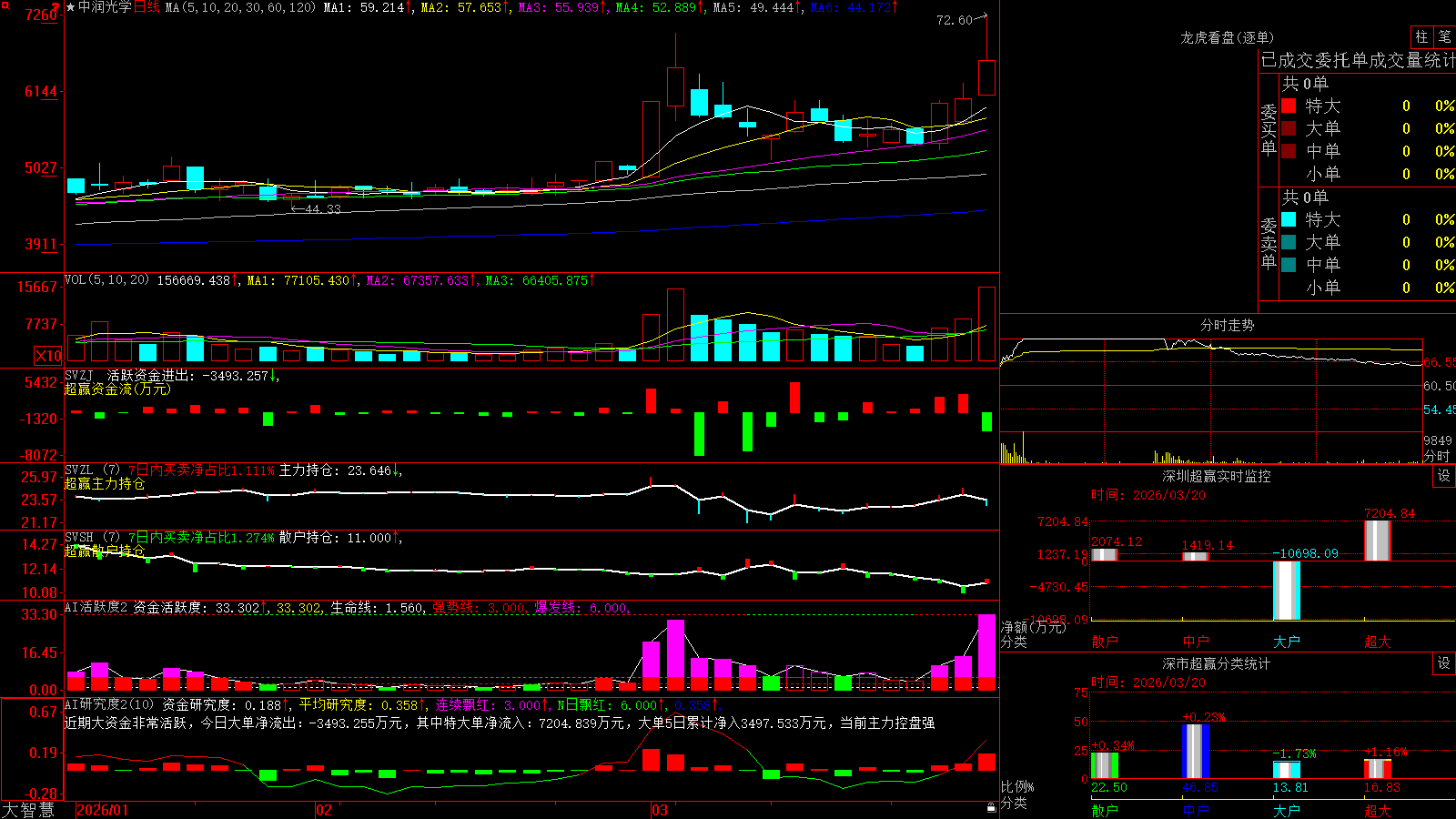Screen dimensions: 1456x819
Task: Click the -10698.09 大户 cyan bar
Action: click(x=1287, y=591)
